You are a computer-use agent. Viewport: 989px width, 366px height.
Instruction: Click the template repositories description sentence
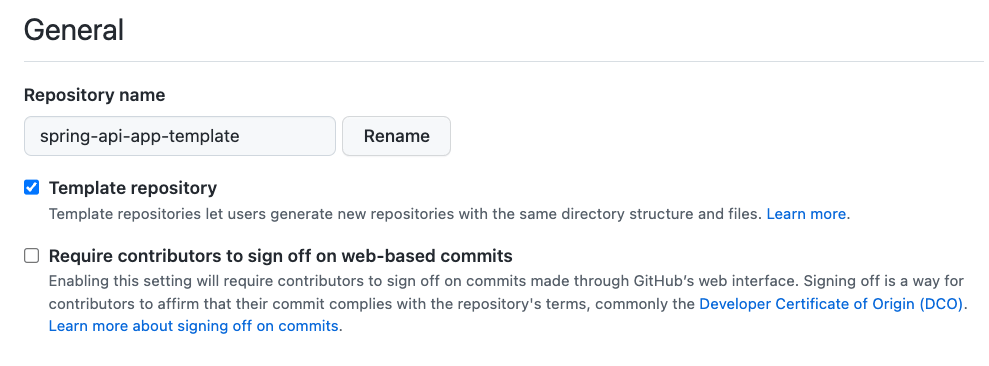tap(450, 214)
